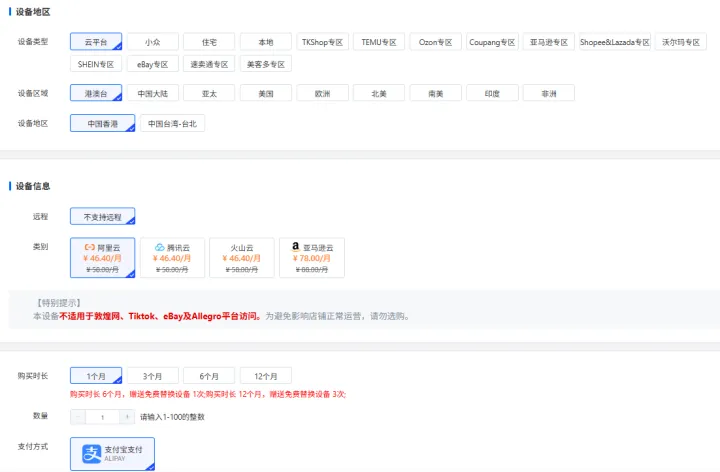Select 支付宝支付 payment method

click(112, 454)
